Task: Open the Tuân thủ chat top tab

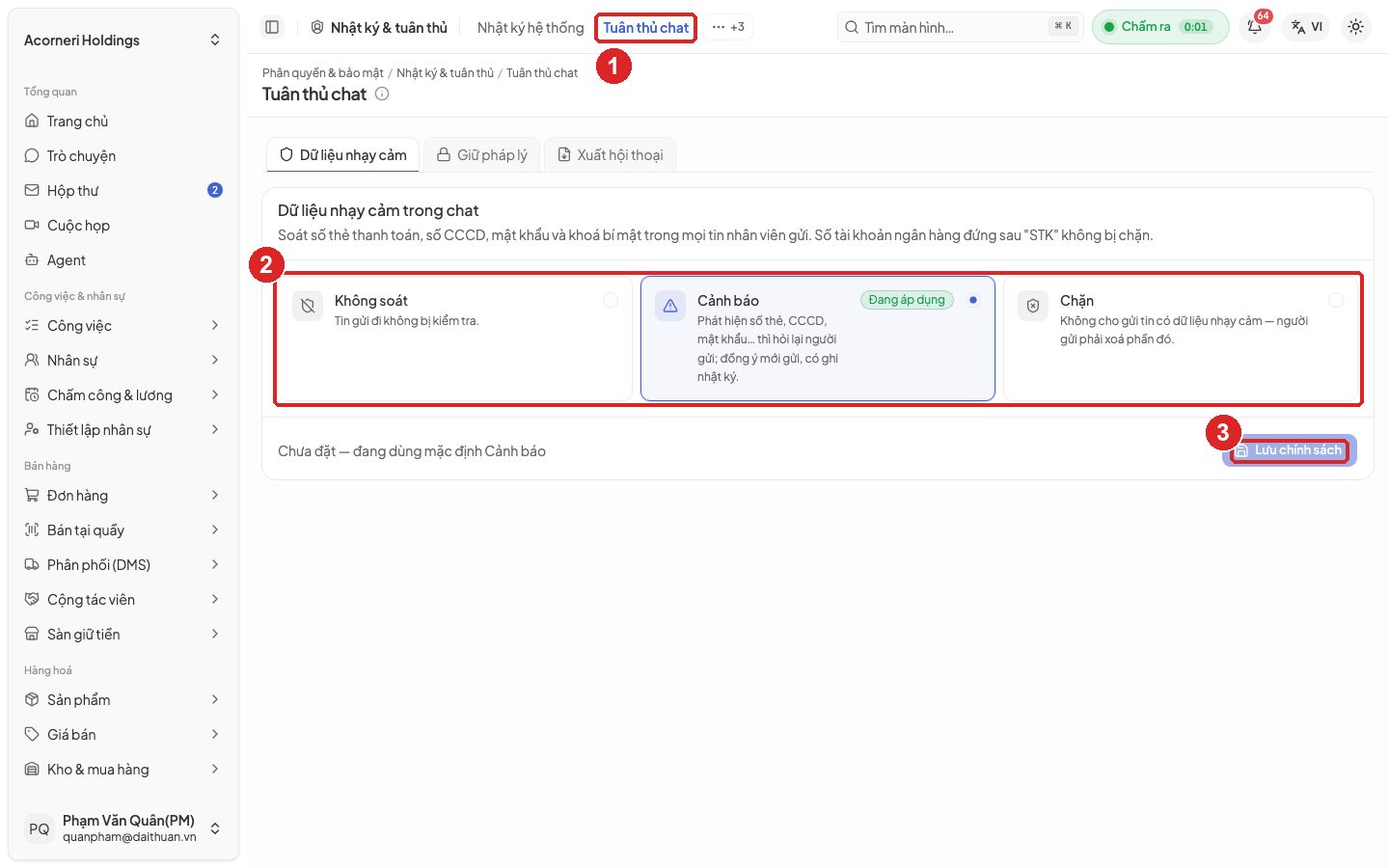Action: coord(646,28)
